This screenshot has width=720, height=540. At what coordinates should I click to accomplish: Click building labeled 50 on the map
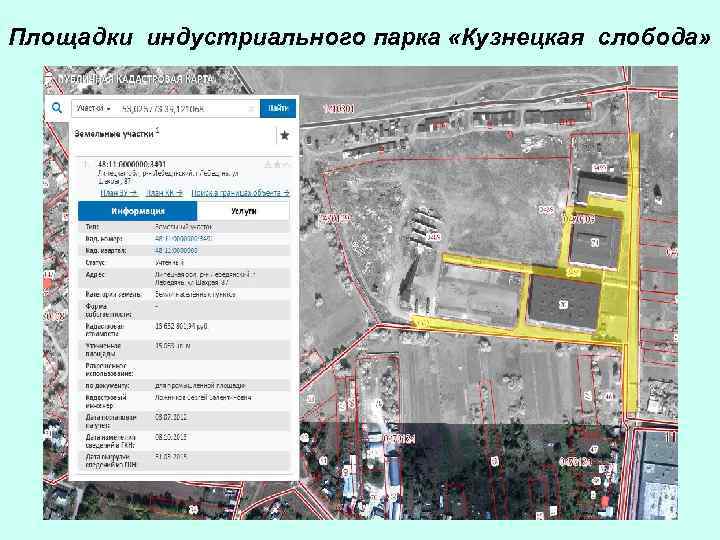tap(595, 243)
